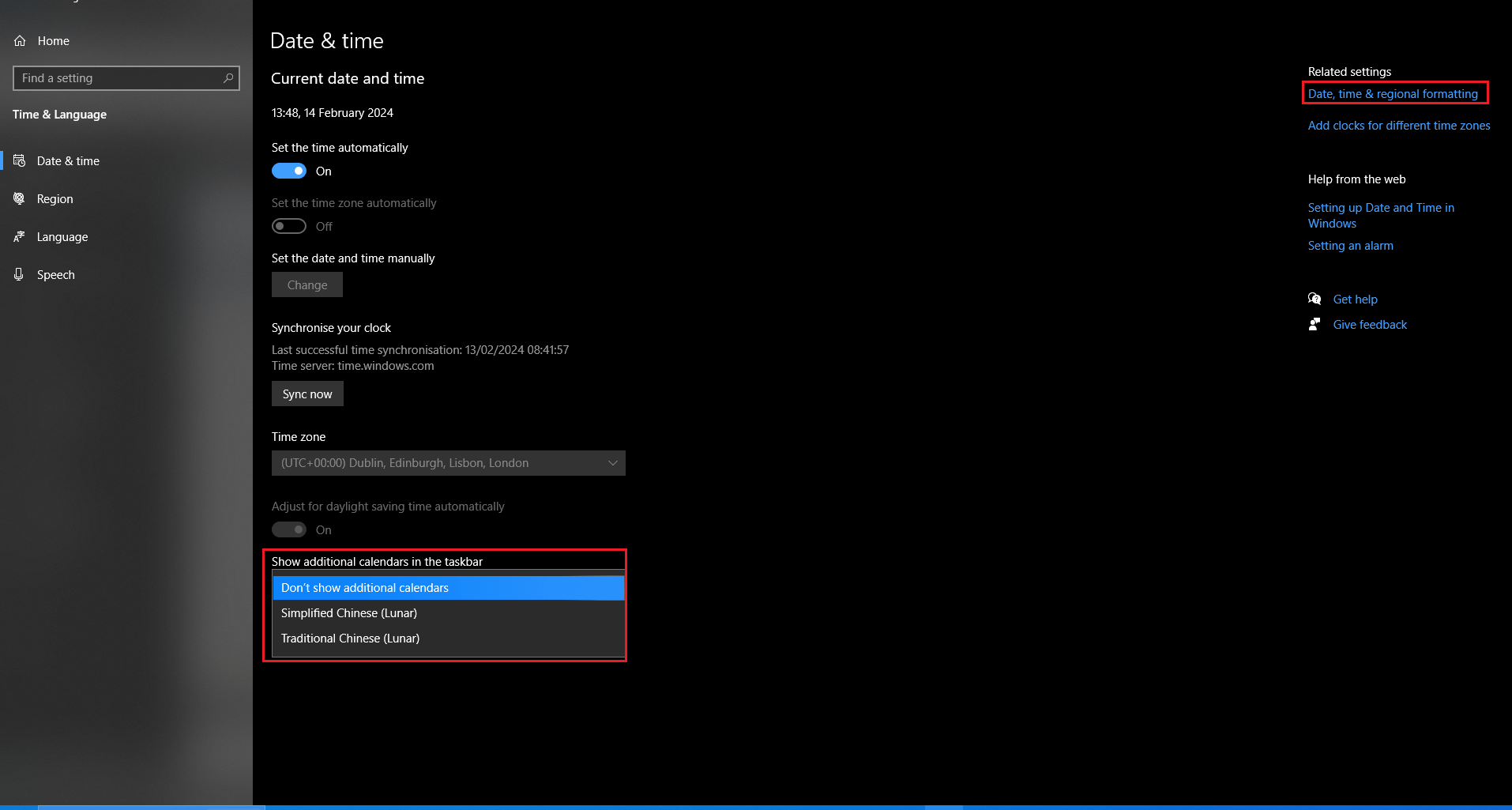
Task: Click the Time server: time.windows.com text
Action: click(353, 365)
